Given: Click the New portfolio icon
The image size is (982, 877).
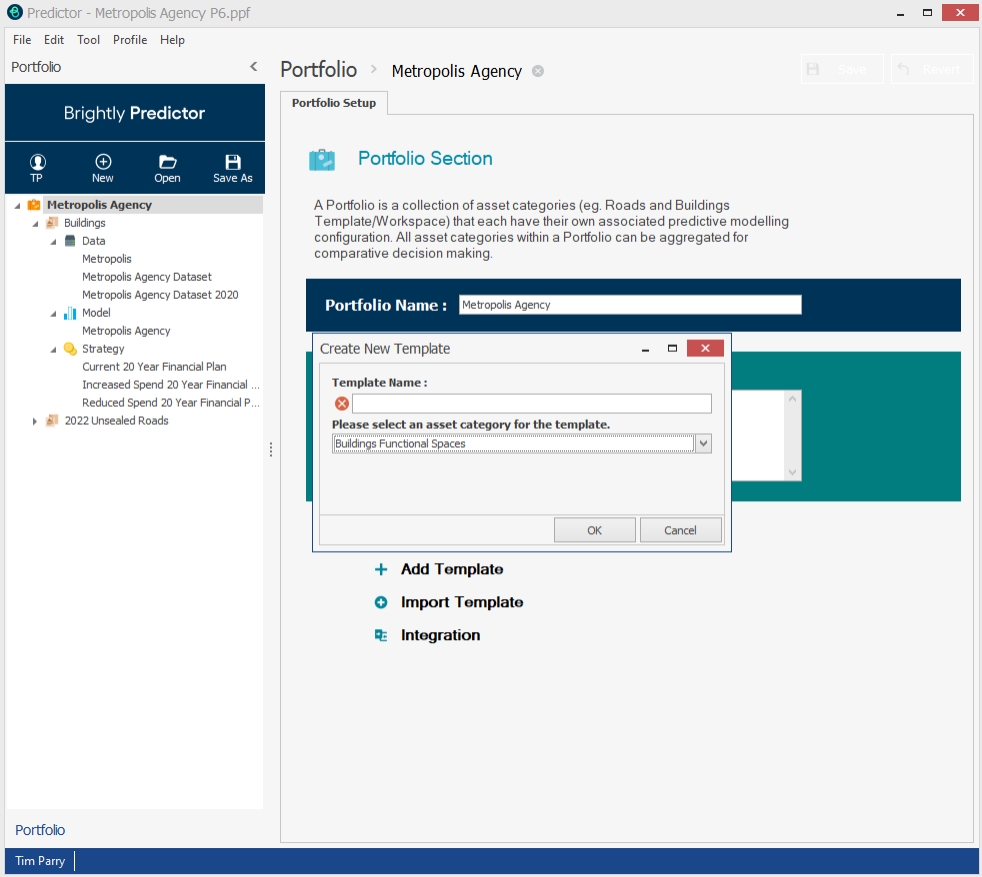Looking at the screenshot, I should (103, 162).
